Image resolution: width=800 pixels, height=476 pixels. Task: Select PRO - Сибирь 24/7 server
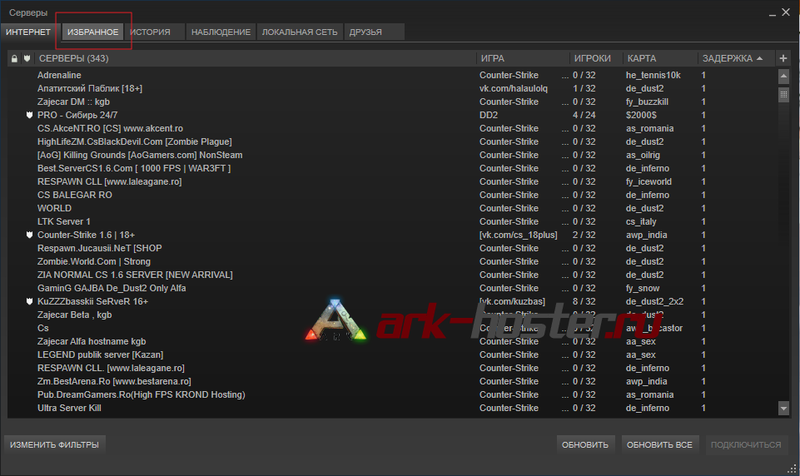(x=391, y=115)
